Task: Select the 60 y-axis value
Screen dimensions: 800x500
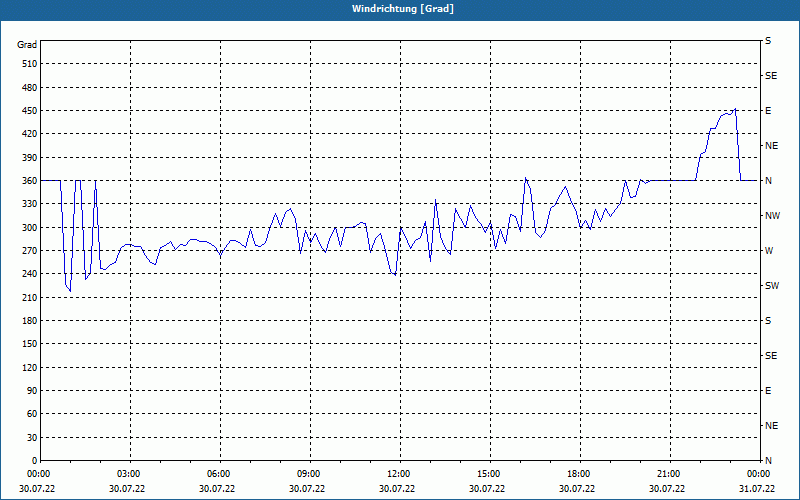Action: tap(32, 413)
